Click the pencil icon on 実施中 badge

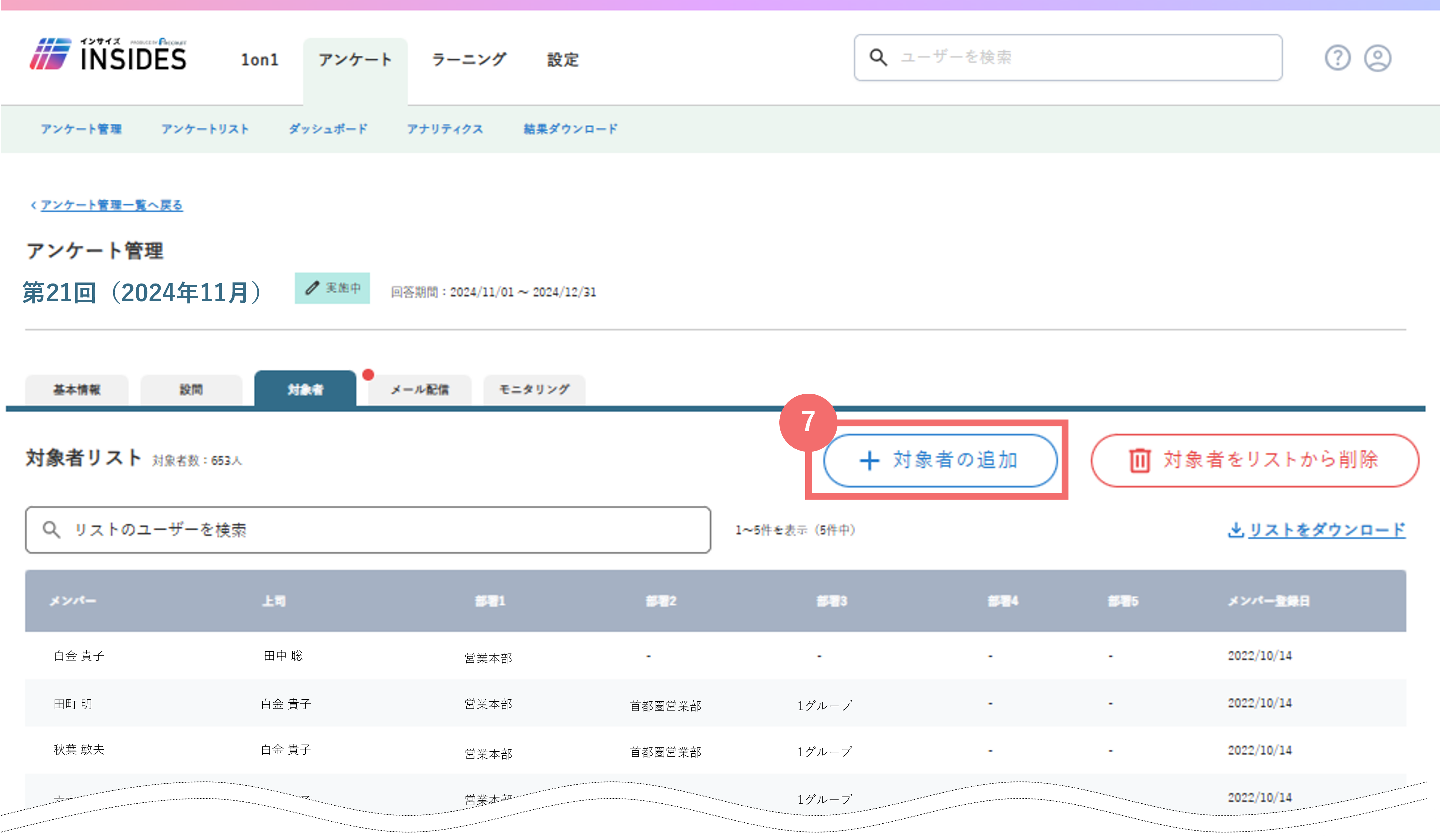point(311,288)
